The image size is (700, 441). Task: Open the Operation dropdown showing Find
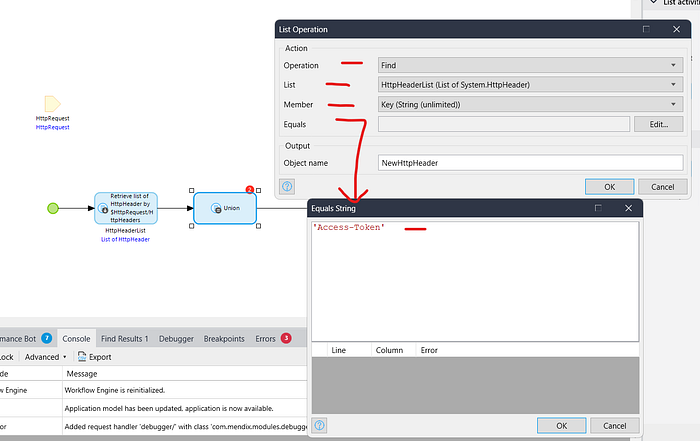coord(529,65)
